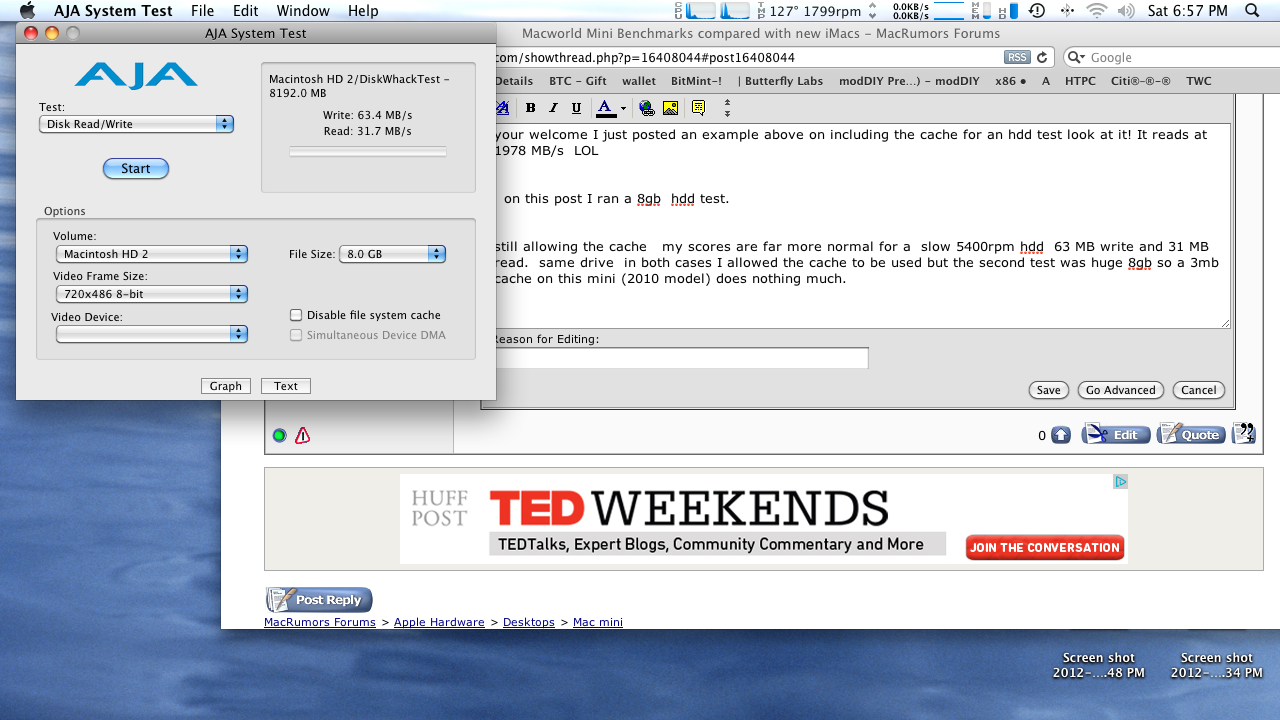
Task: Open the Test type Disk Read/Write dropdown
Action: click(136, 124)
